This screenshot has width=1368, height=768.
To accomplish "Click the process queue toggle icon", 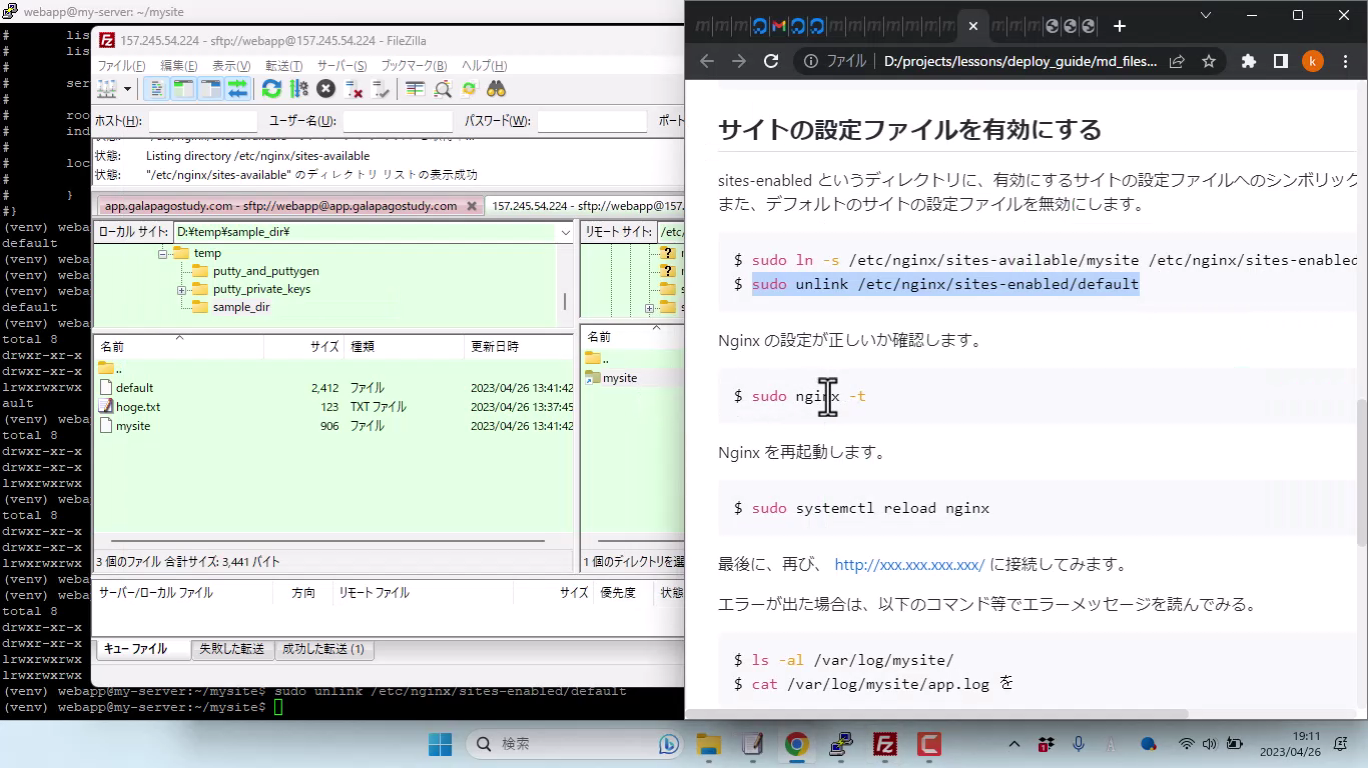I will pos(298,89).
